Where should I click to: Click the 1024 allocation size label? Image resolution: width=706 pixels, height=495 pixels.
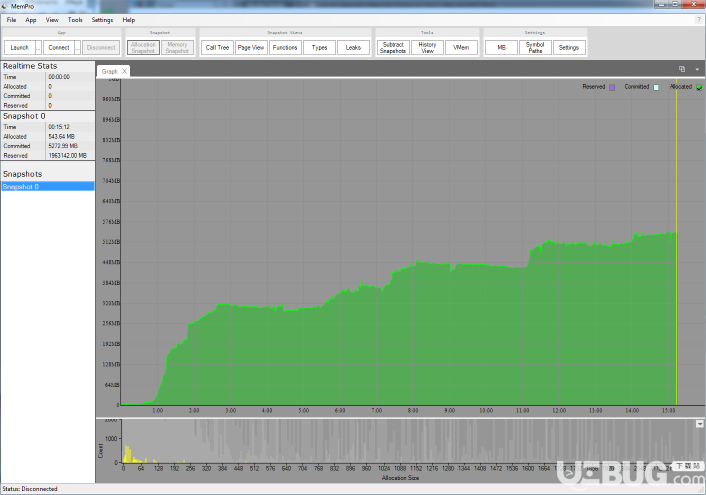[x=384, y=468]
